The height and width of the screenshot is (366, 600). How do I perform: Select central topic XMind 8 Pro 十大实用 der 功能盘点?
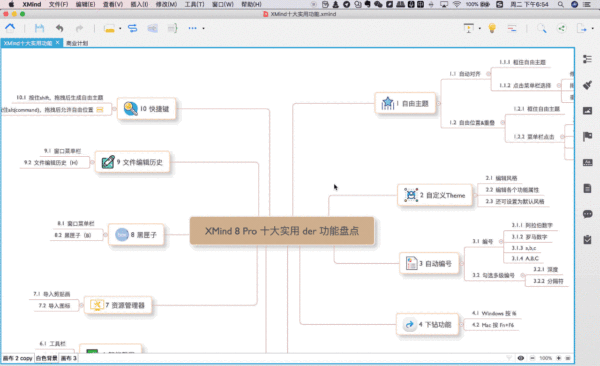(x=282, y=231)
